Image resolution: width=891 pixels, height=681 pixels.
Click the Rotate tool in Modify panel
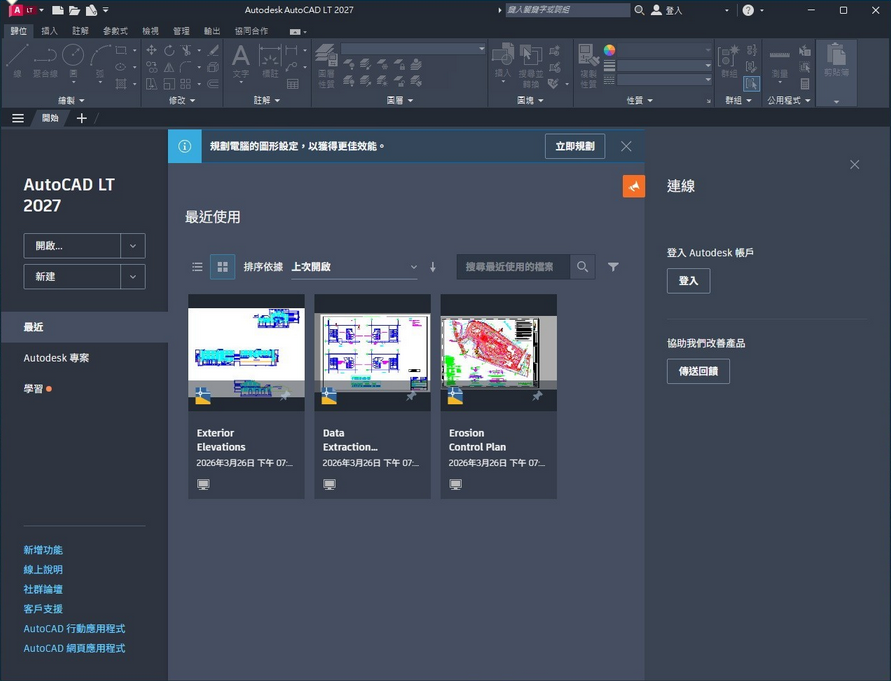click(169, 50)
